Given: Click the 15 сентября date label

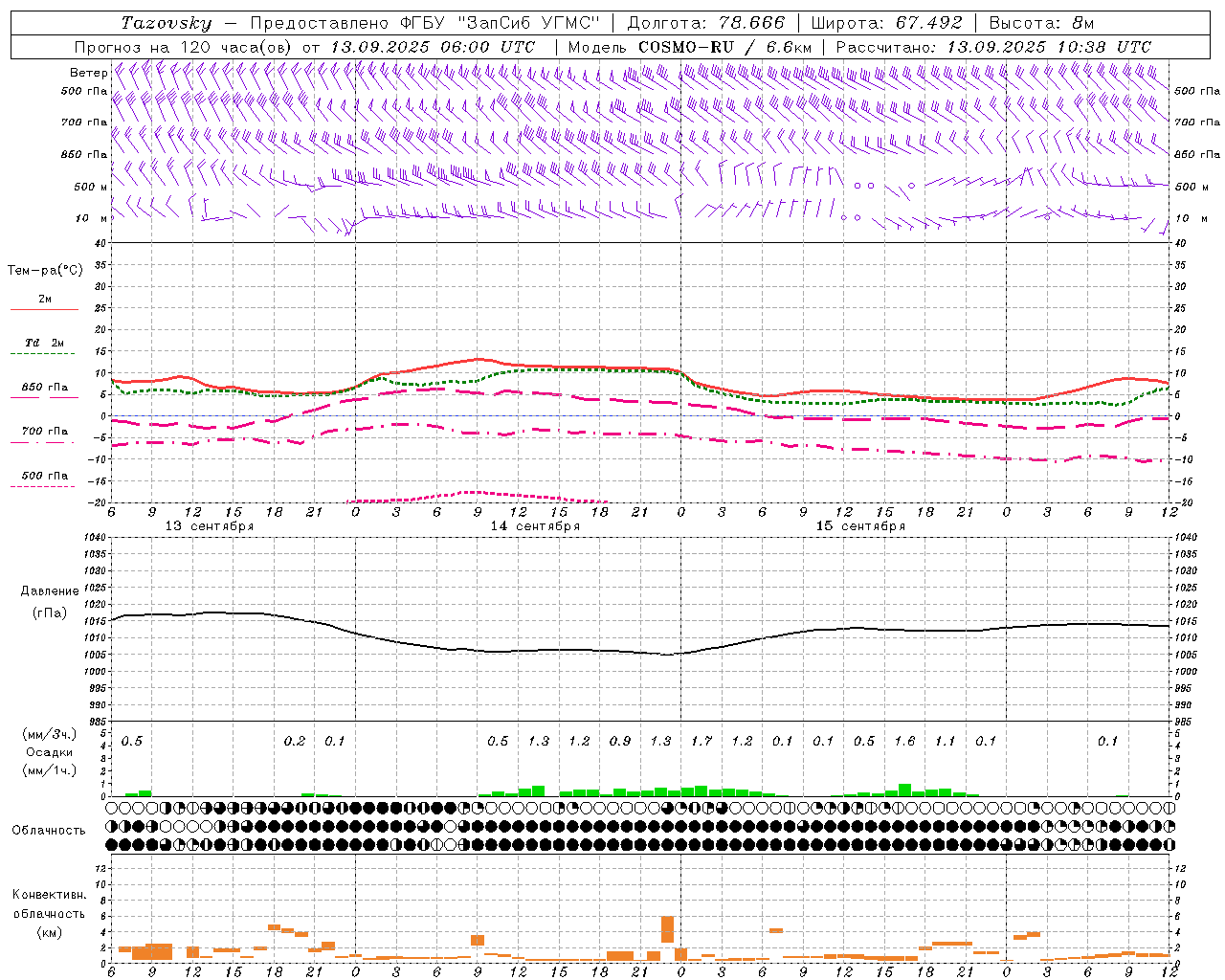Looking at the screenshot, I should [x=860, y=526].
